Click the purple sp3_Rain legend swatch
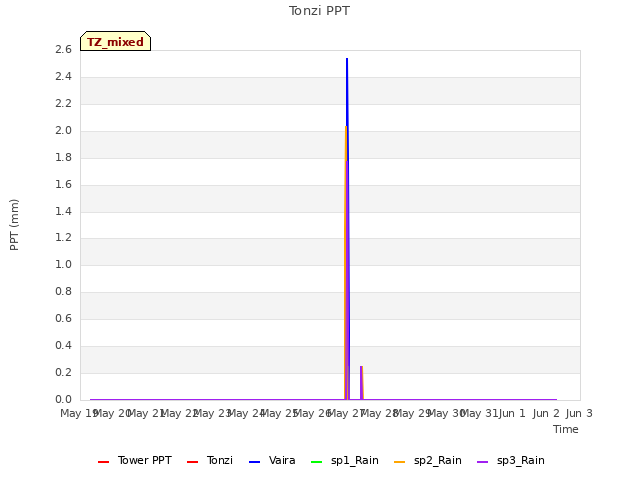The height and width of the screenshot is (480, 640). coord(482,462)
